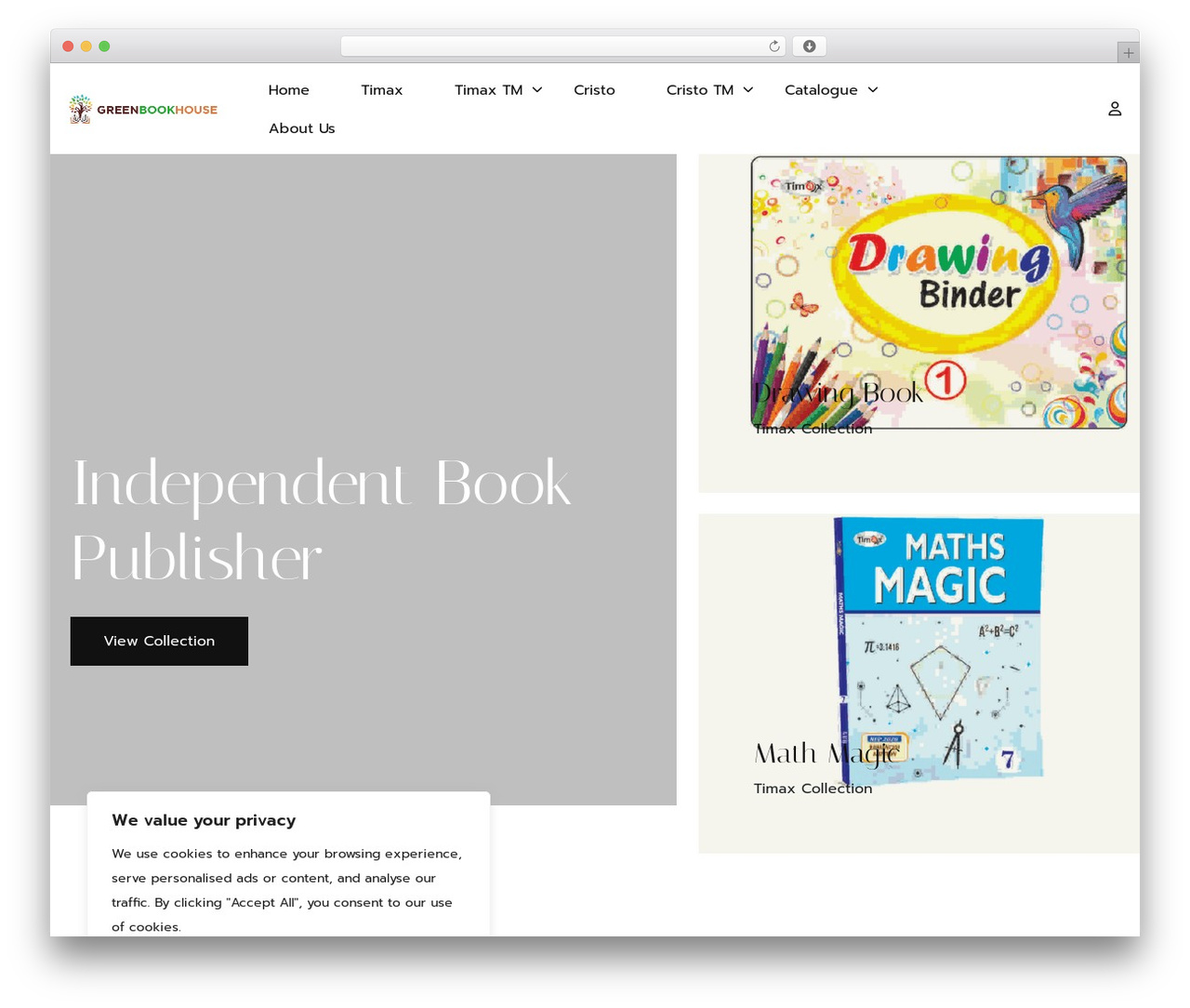
Task: Open the Timax TM menu link
Action: tap(489, 90)
